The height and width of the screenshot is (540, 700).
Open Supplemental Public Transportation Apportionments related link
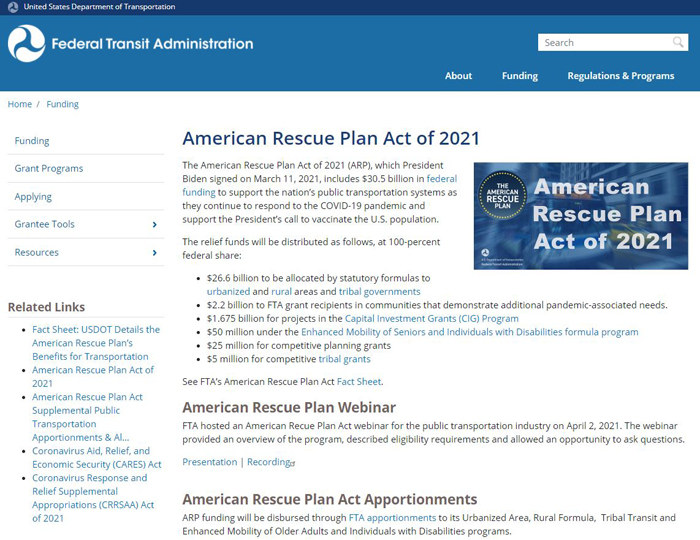[x=87, y=417]
